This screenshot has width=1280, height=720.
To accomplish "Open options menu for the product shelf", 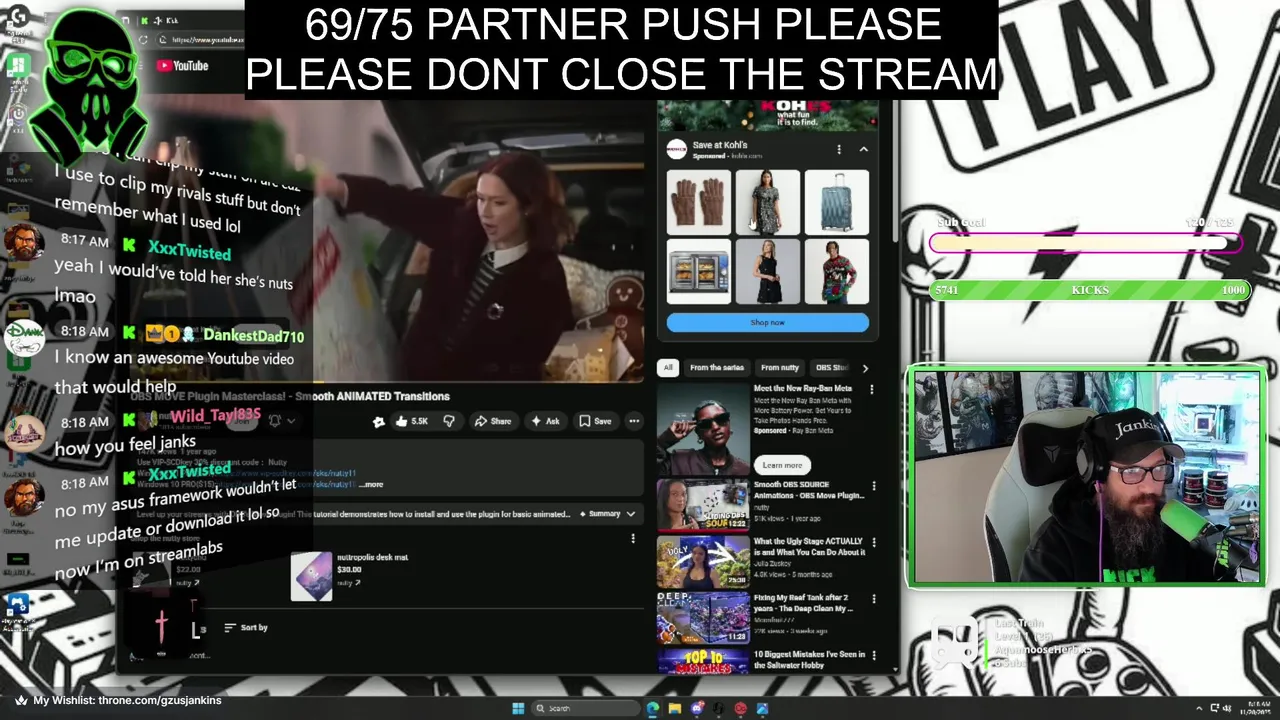I will click(x=633, y=538).
